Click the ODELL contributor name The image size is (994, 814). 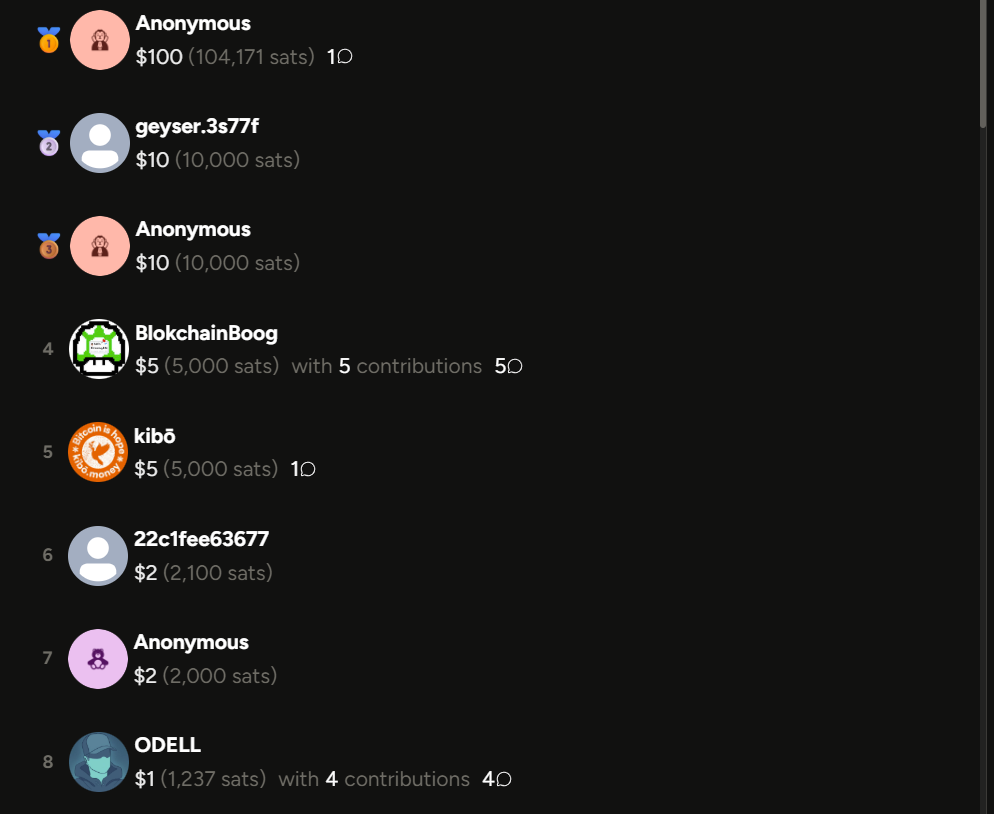tap(168, 745)
